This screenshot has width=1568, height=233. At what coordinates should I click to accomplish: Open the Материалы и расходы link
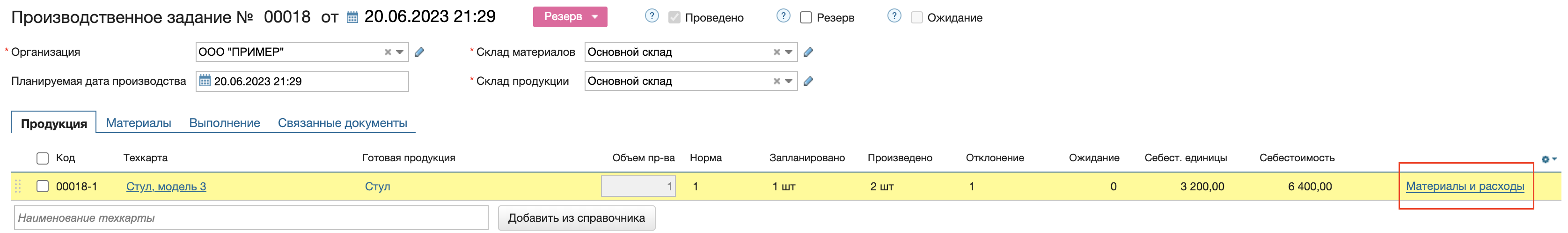pos(1465,187)
